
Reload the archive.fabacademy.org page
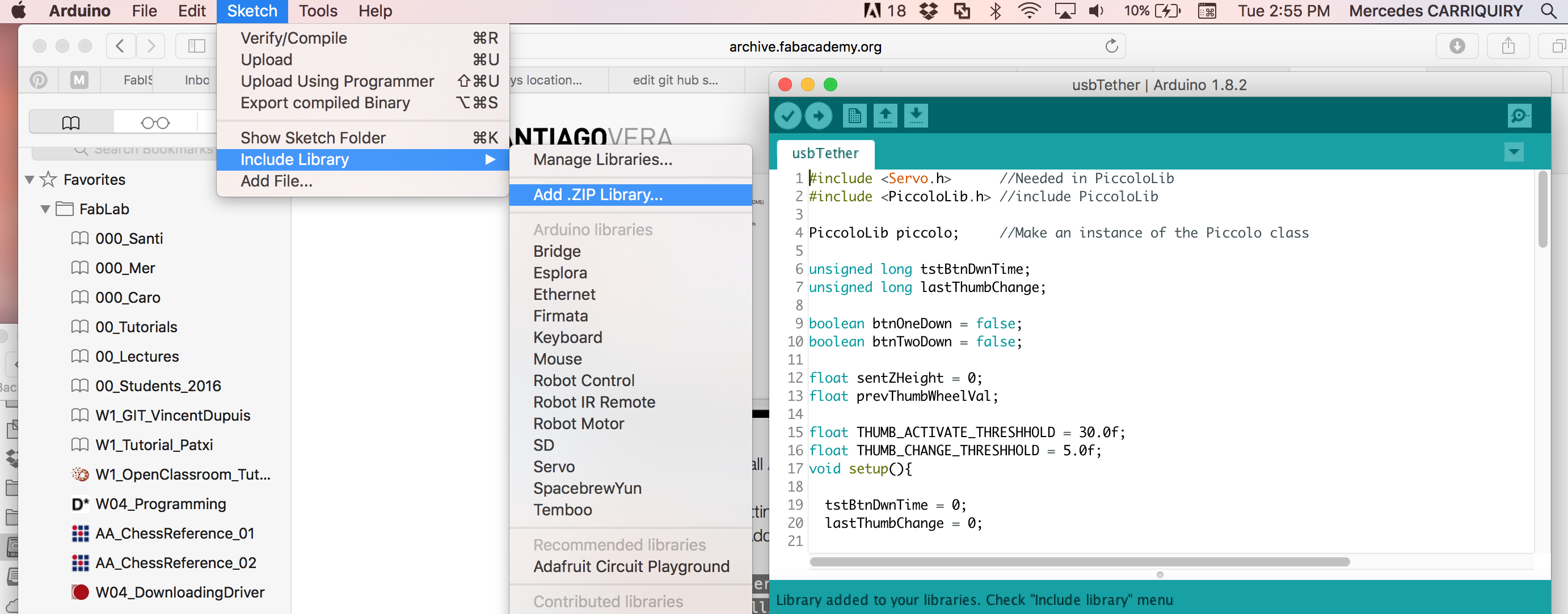(x=1111, y=46)
